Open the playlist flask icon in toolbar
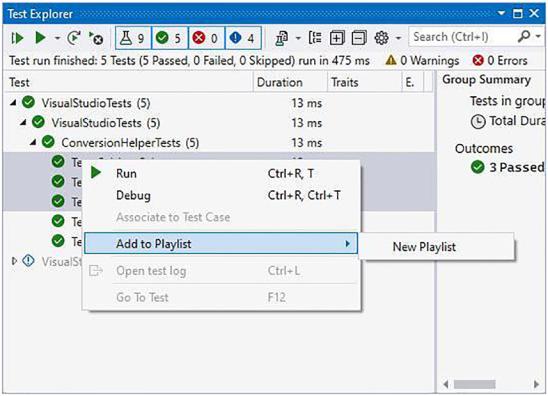This screenshot has width=548, height=396. tap(282, 38)
